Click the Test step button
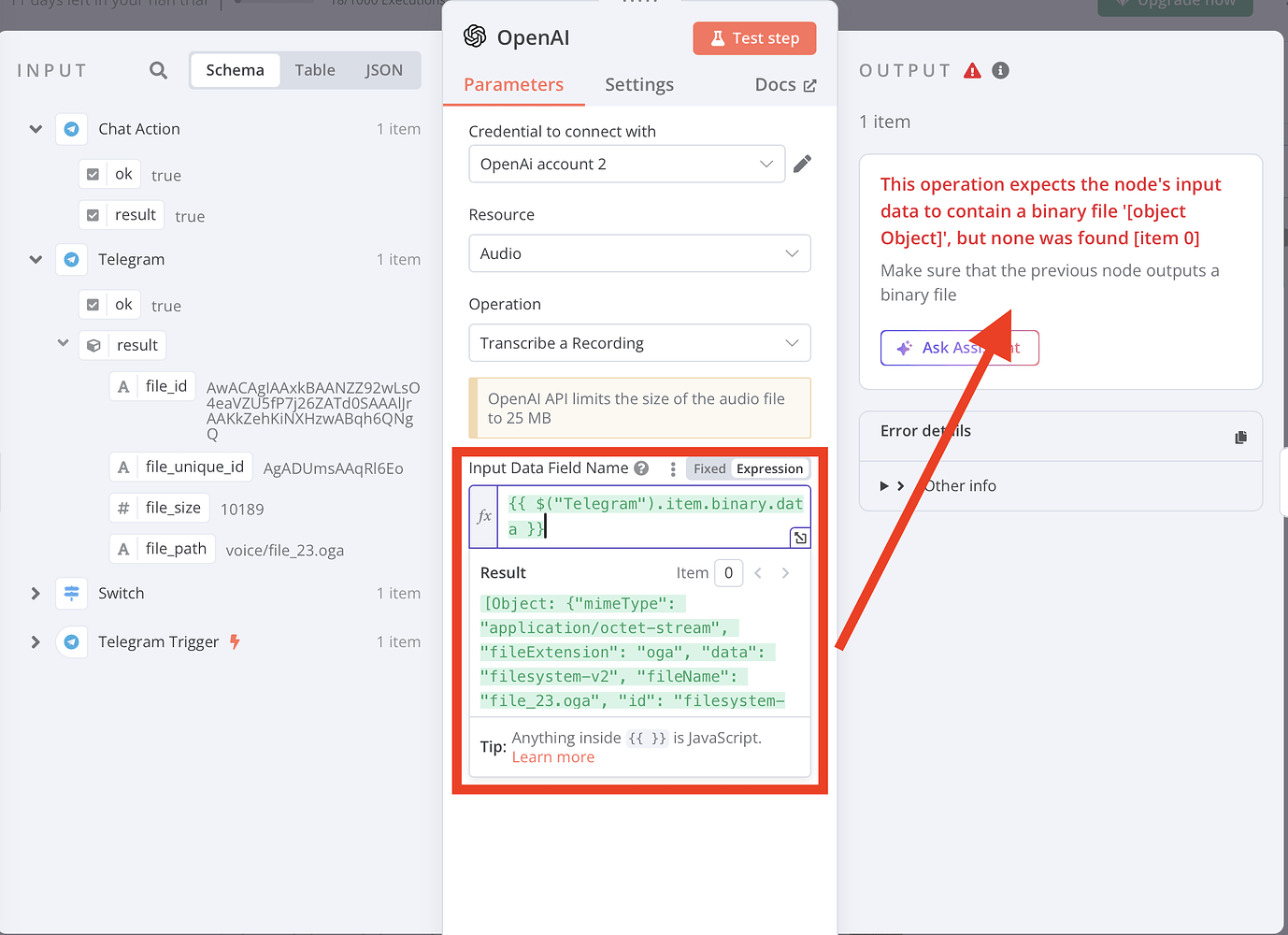The image size is (1288, 935). click(754, 38)
